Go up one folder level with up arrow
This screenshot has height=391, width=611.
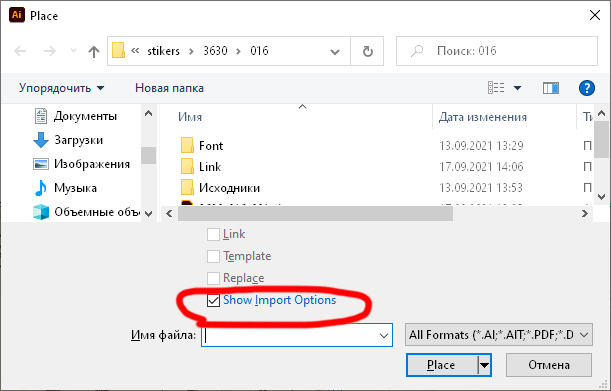94,51
